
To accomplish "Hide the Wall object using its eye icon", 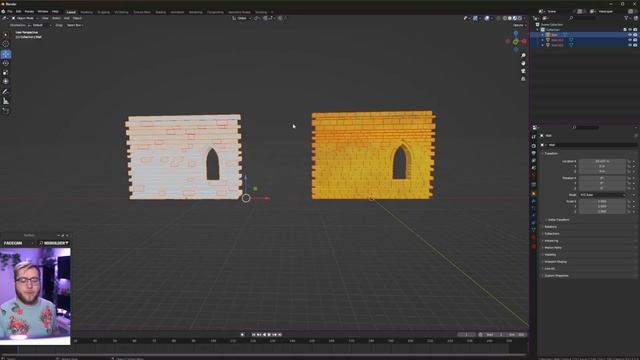I will [630, 35].
